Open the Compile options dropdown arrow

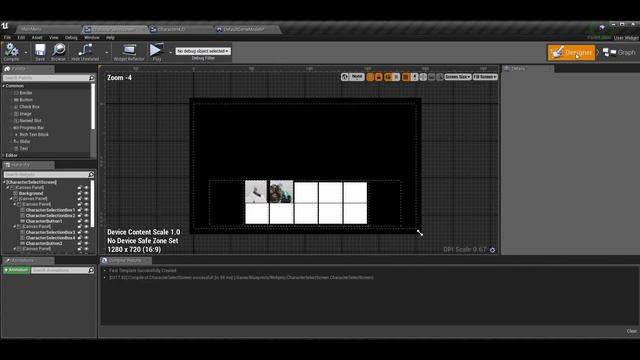pos(26,52)
